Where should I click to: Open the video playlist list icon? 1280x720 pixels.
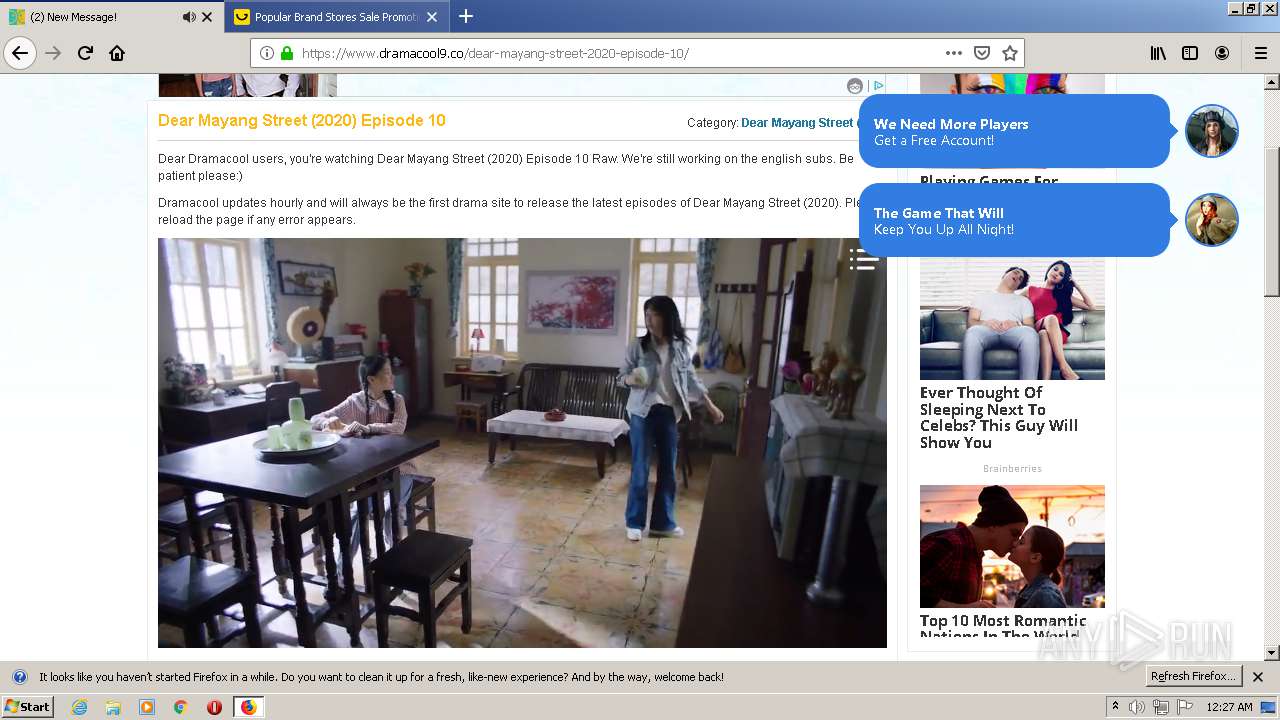[x=864, y=259]
